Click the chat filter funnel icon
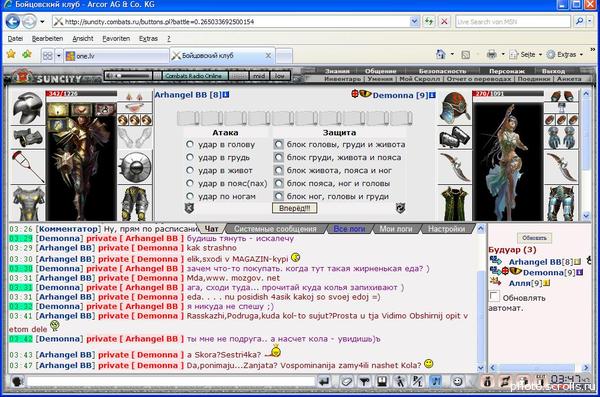600x397 pixels. pyautogui.click(x=364, y=381)
